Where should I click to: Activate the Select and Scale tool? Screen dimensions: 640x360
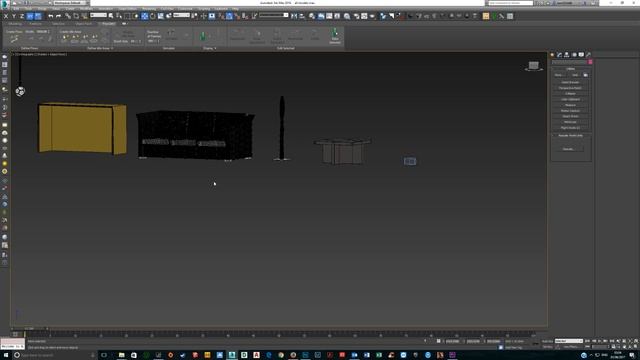coord(161,16)
